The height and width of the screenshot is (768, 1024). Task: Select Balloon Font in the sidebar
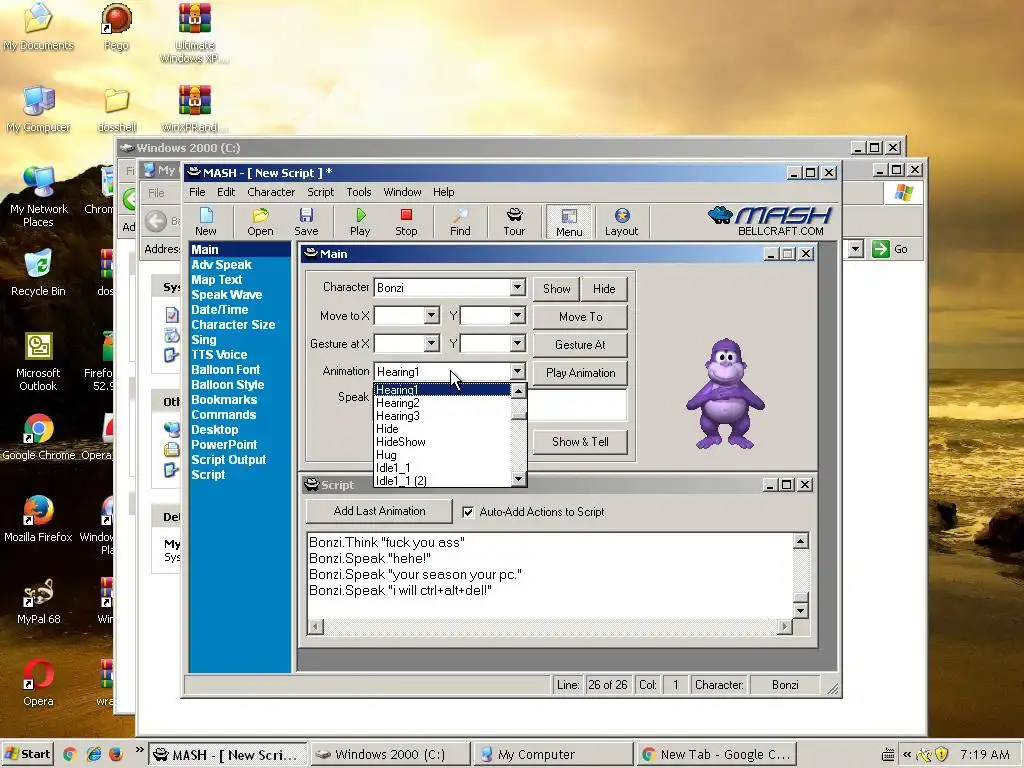(225, 370)
